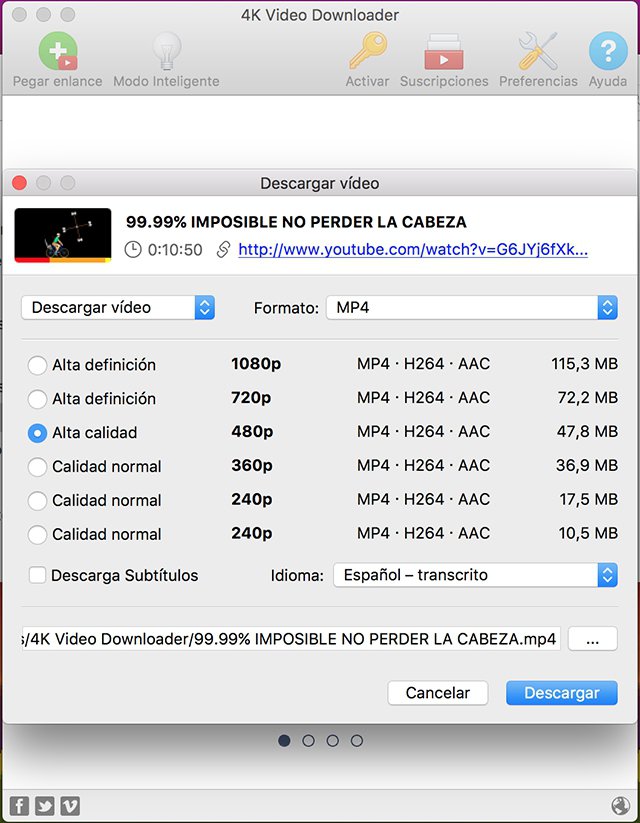Viewport: 640px width, 823px height.
Task: Open the Formato MP4 dropdown
Action: [471, 308]
